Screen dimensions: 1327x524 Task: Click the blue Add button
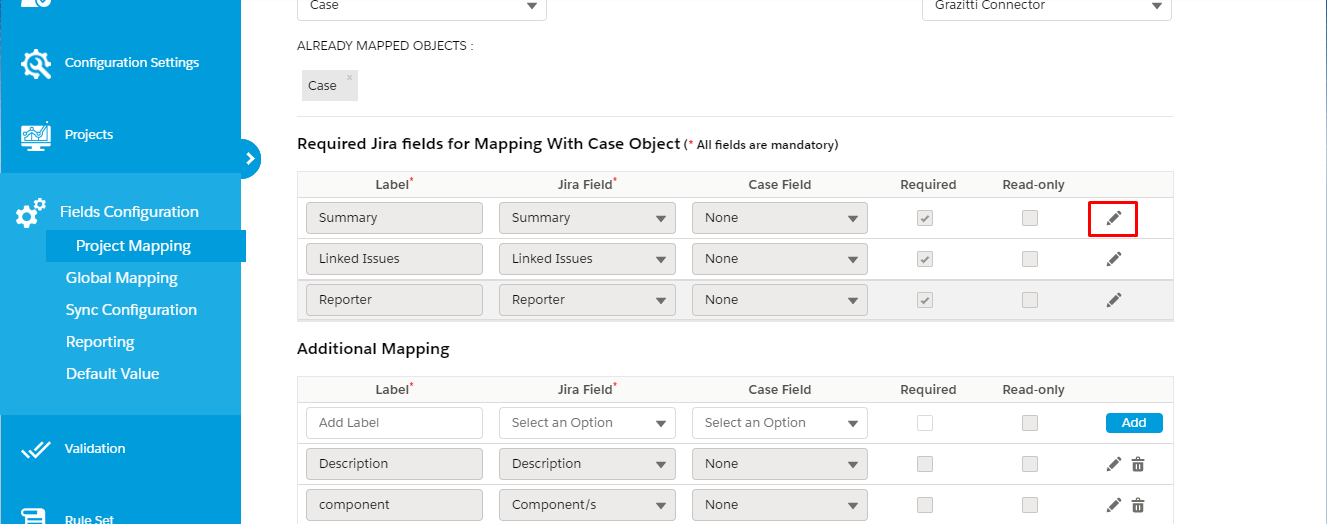[x=1134, y=423]
